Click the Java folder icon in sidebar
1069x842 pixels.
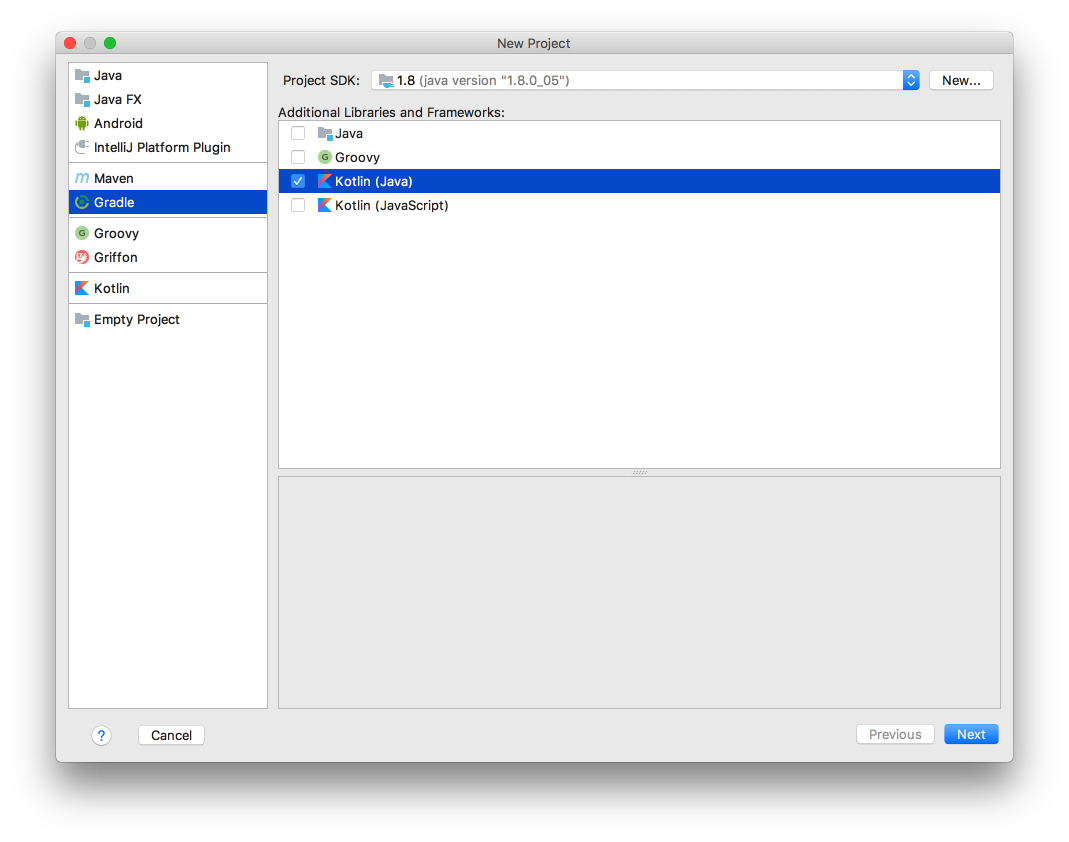[82, 75]
